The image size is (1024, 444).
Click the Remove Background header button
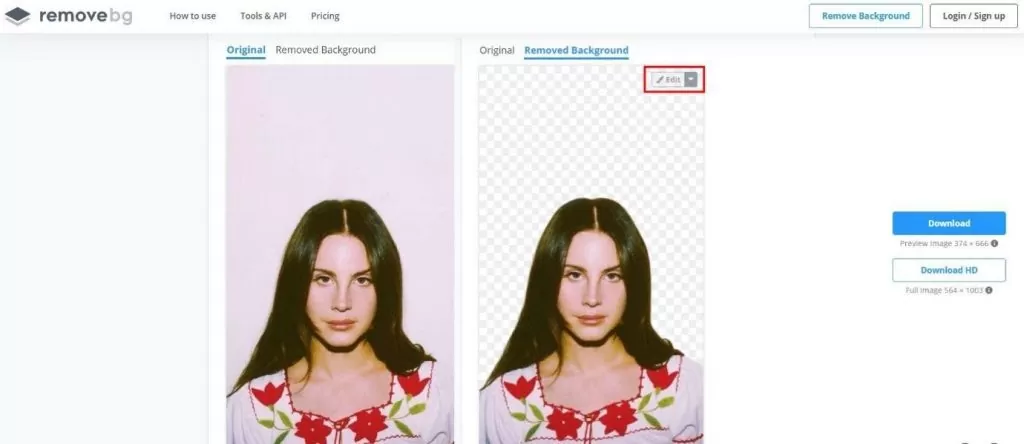865,16
